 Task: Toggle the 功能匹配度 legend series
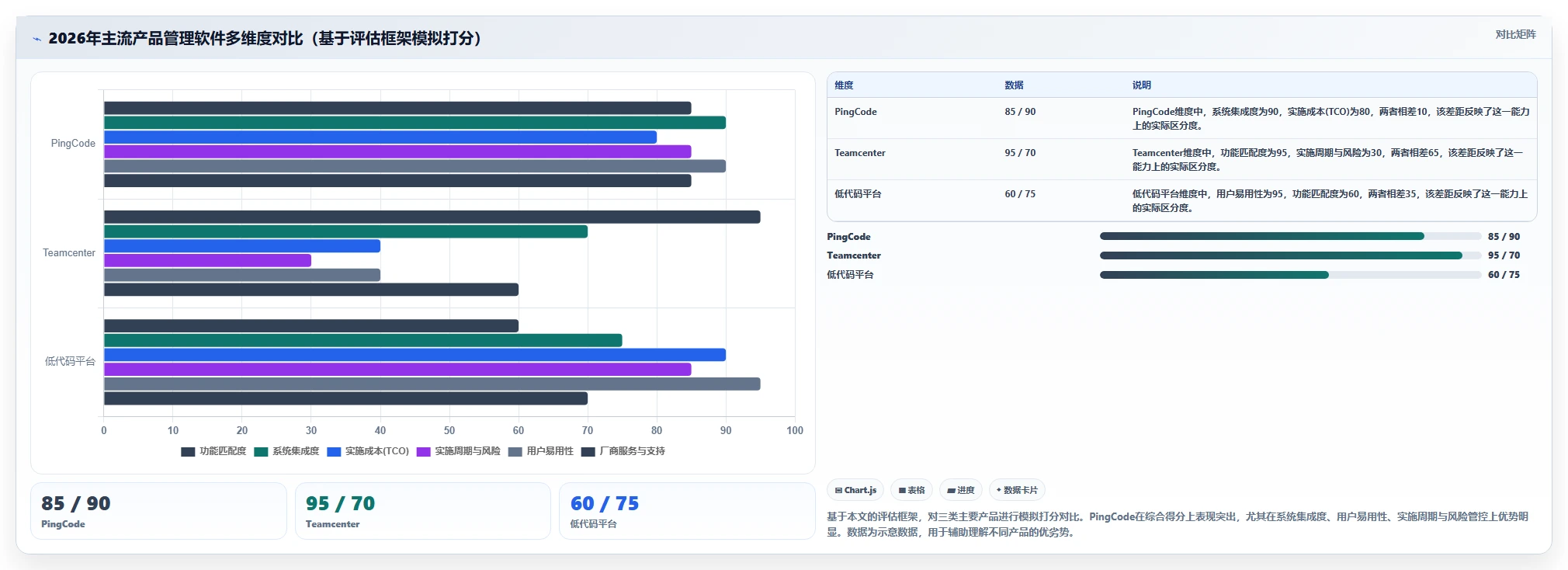(213, 451)
